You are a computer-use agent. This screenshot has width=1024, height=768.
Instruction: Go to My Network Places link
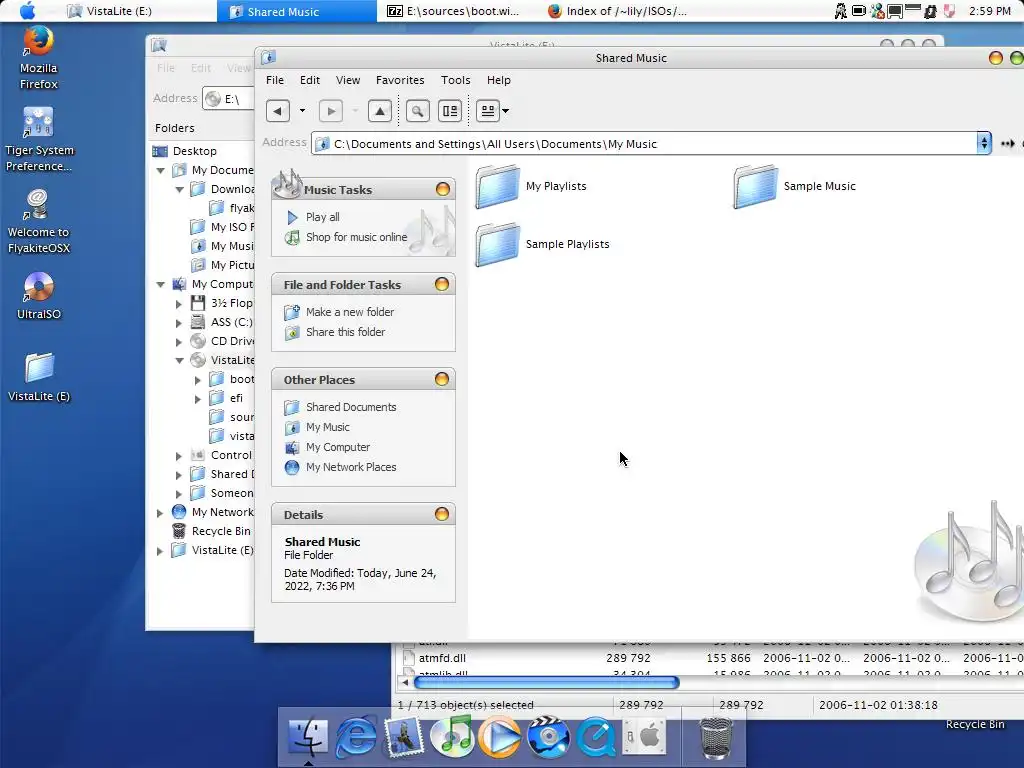tap(351, 468)
